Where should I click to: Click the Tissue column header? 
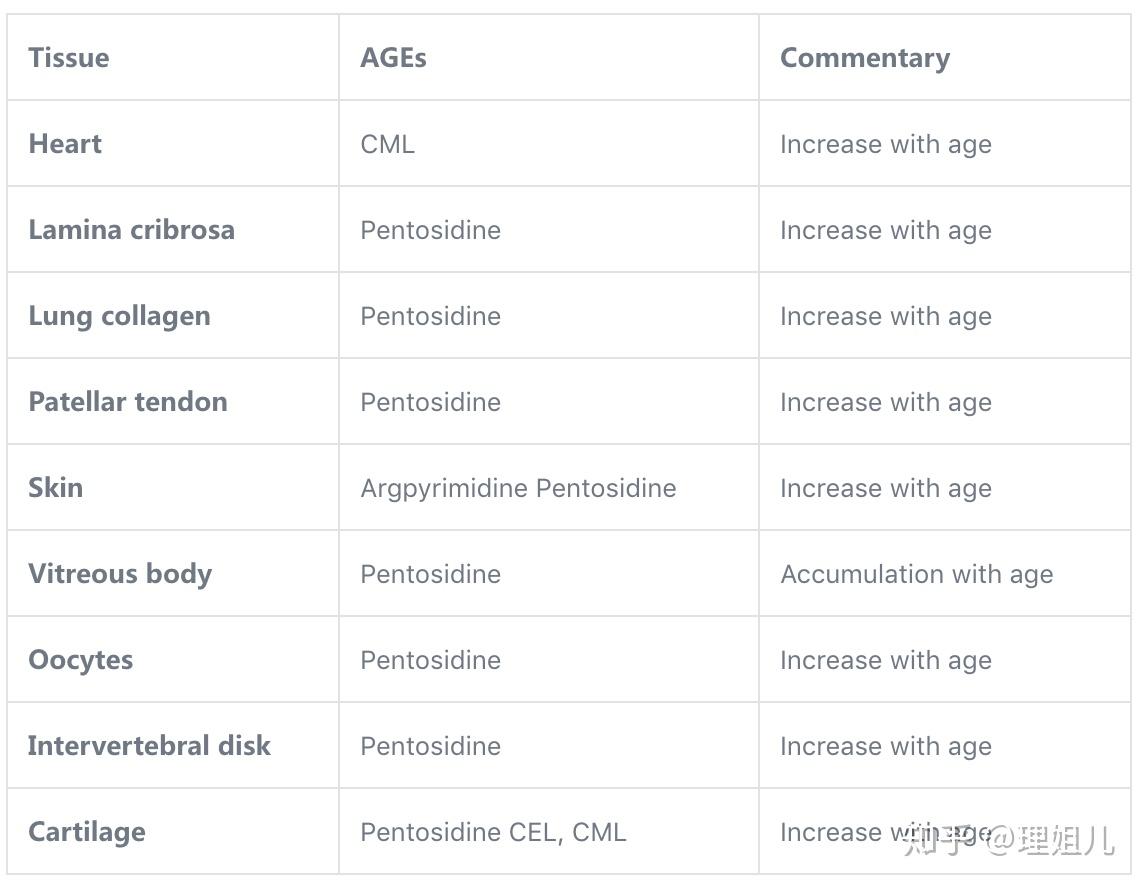pos(69,58)
